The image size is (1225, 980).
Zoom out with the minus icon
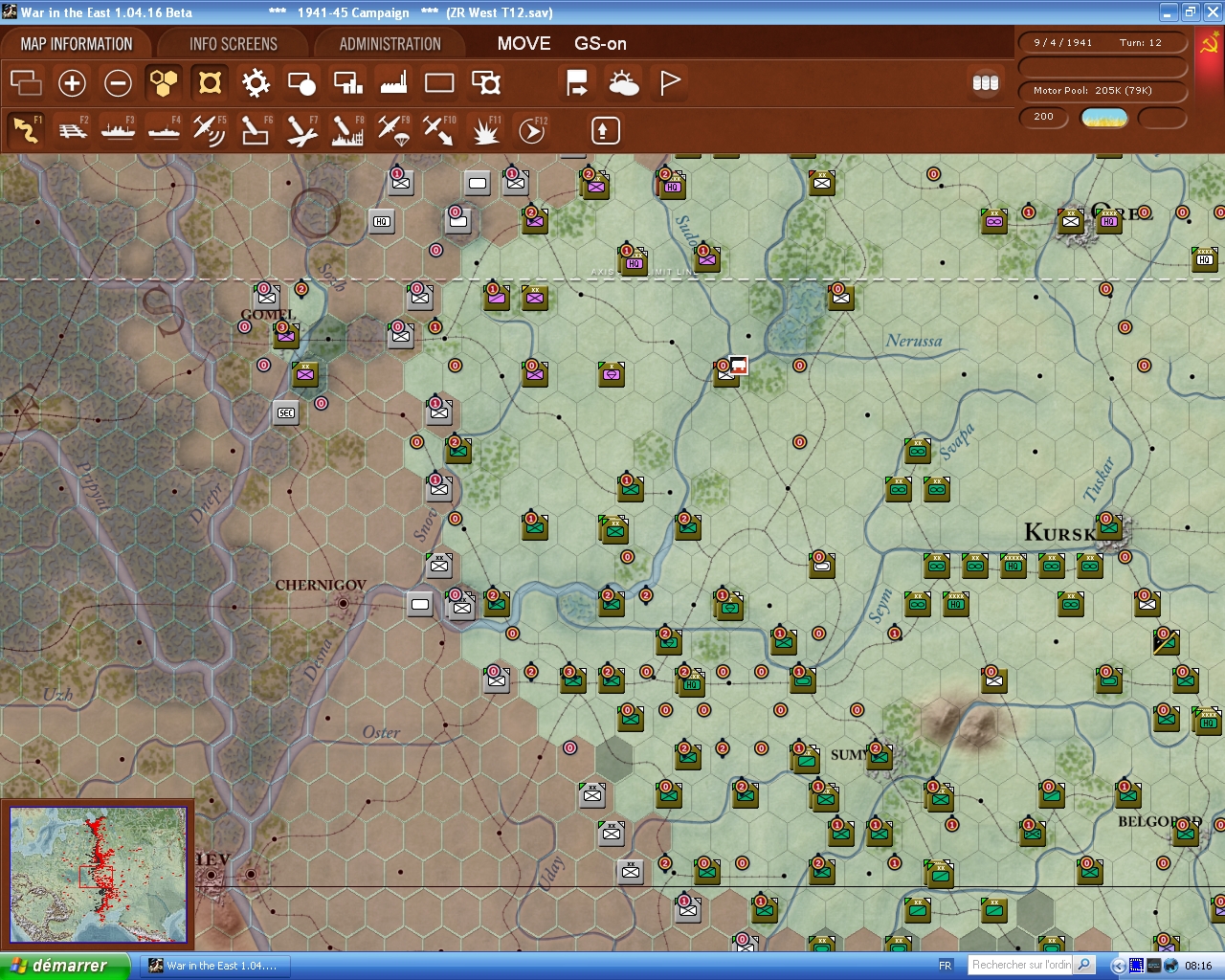point(118,83)
